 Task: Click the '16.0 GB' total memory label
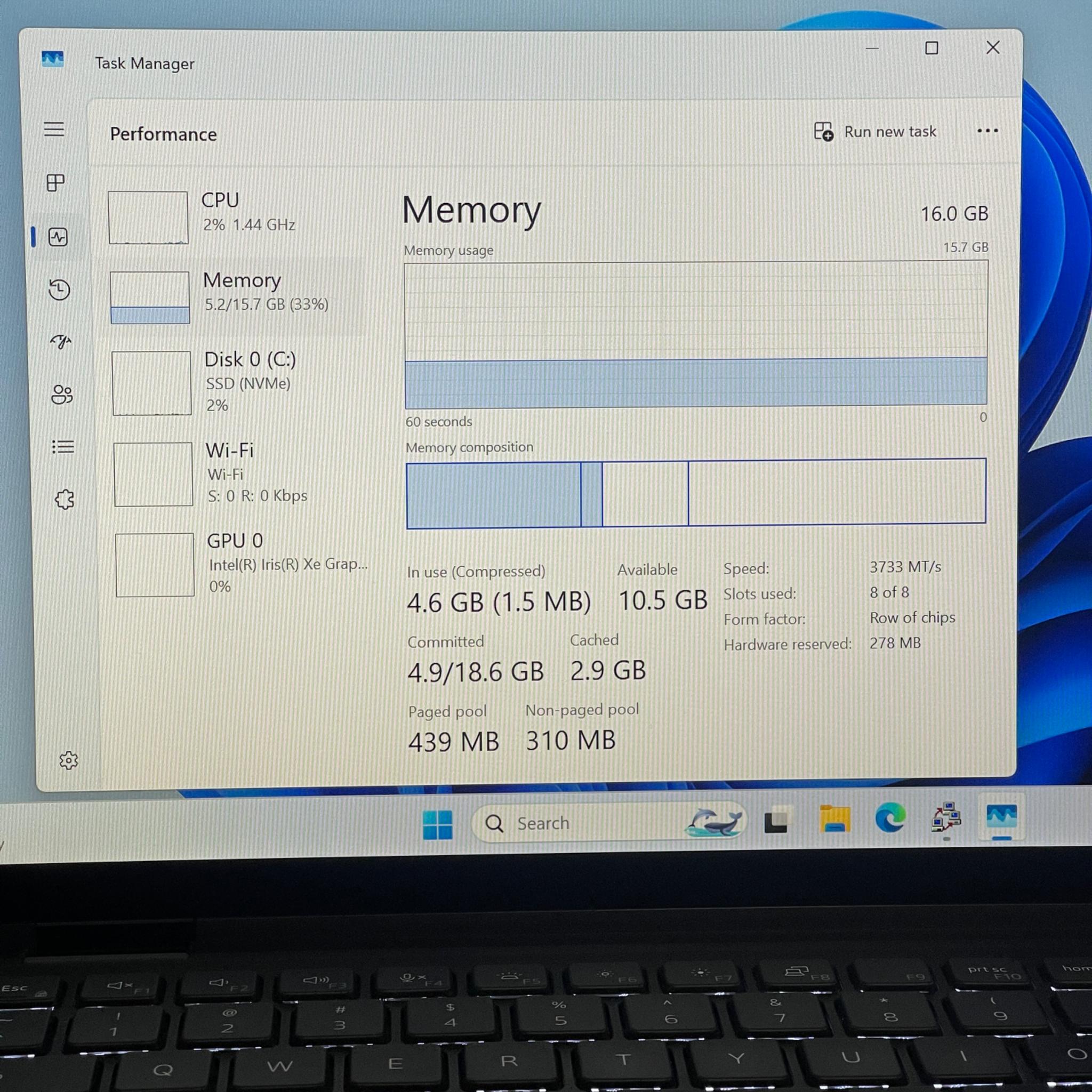click(954, 214)
